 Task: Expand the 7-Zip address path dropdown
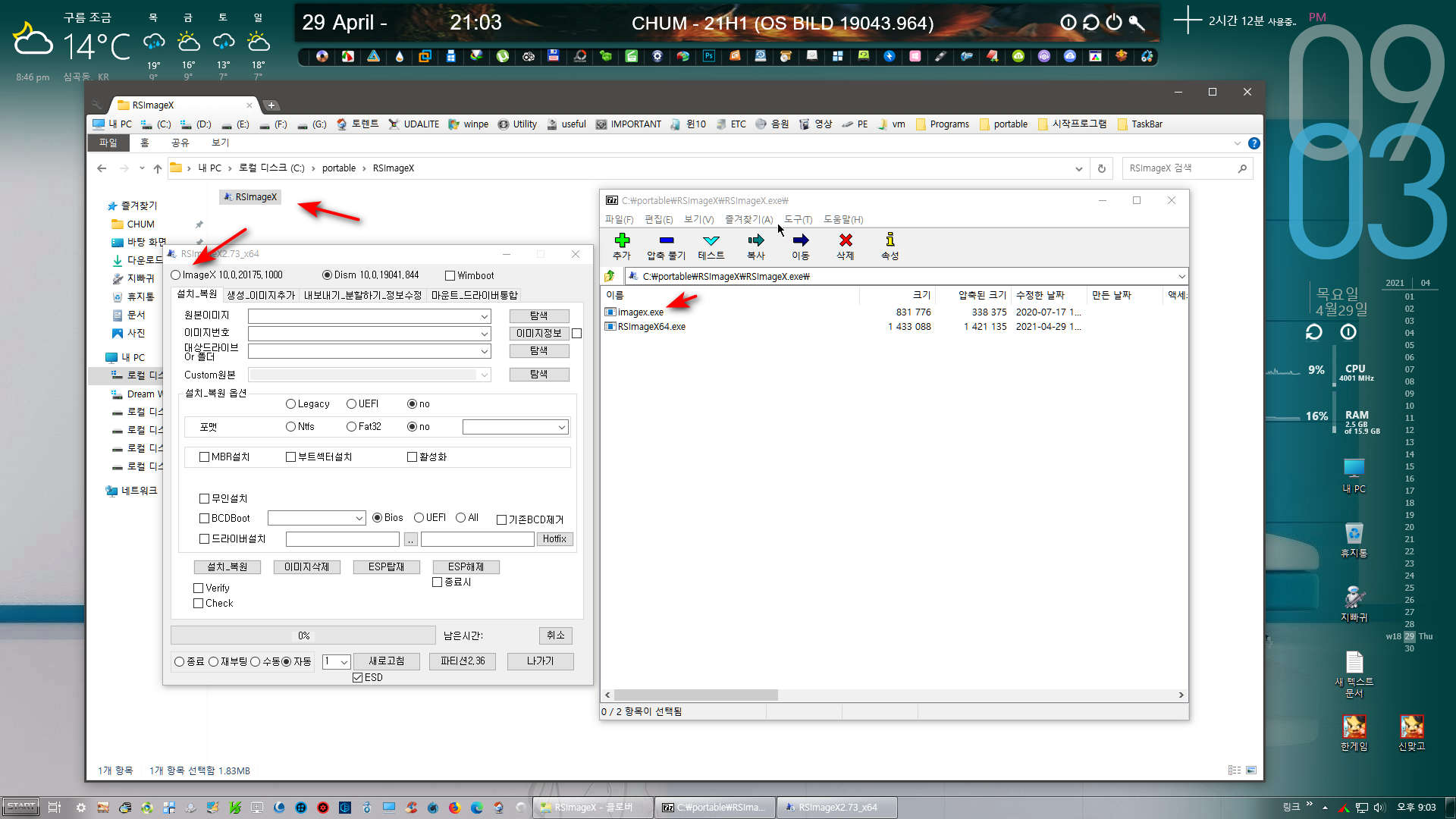tap(1181, 277)
